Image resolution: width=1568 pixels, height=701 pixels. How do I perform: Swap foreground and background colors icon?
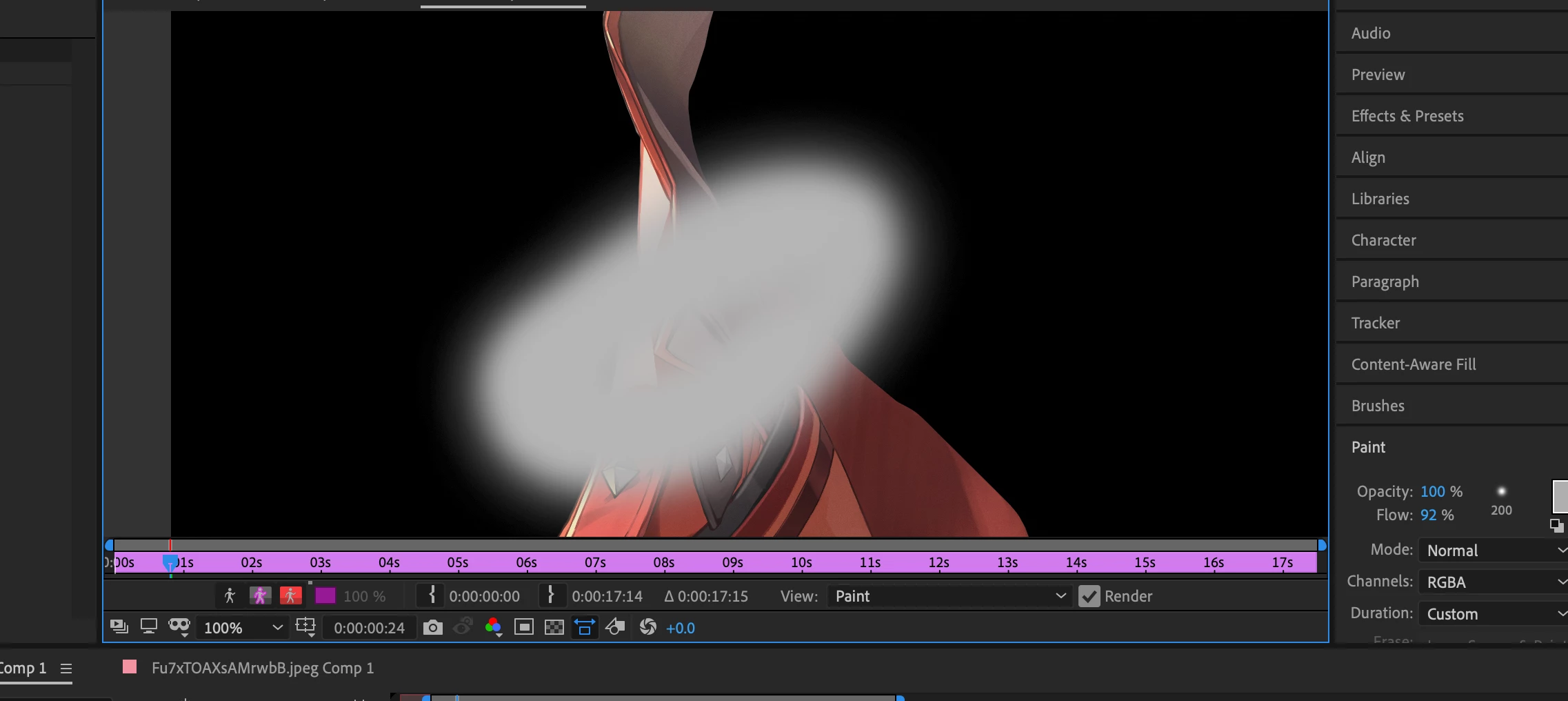[x=1556, y=526]
